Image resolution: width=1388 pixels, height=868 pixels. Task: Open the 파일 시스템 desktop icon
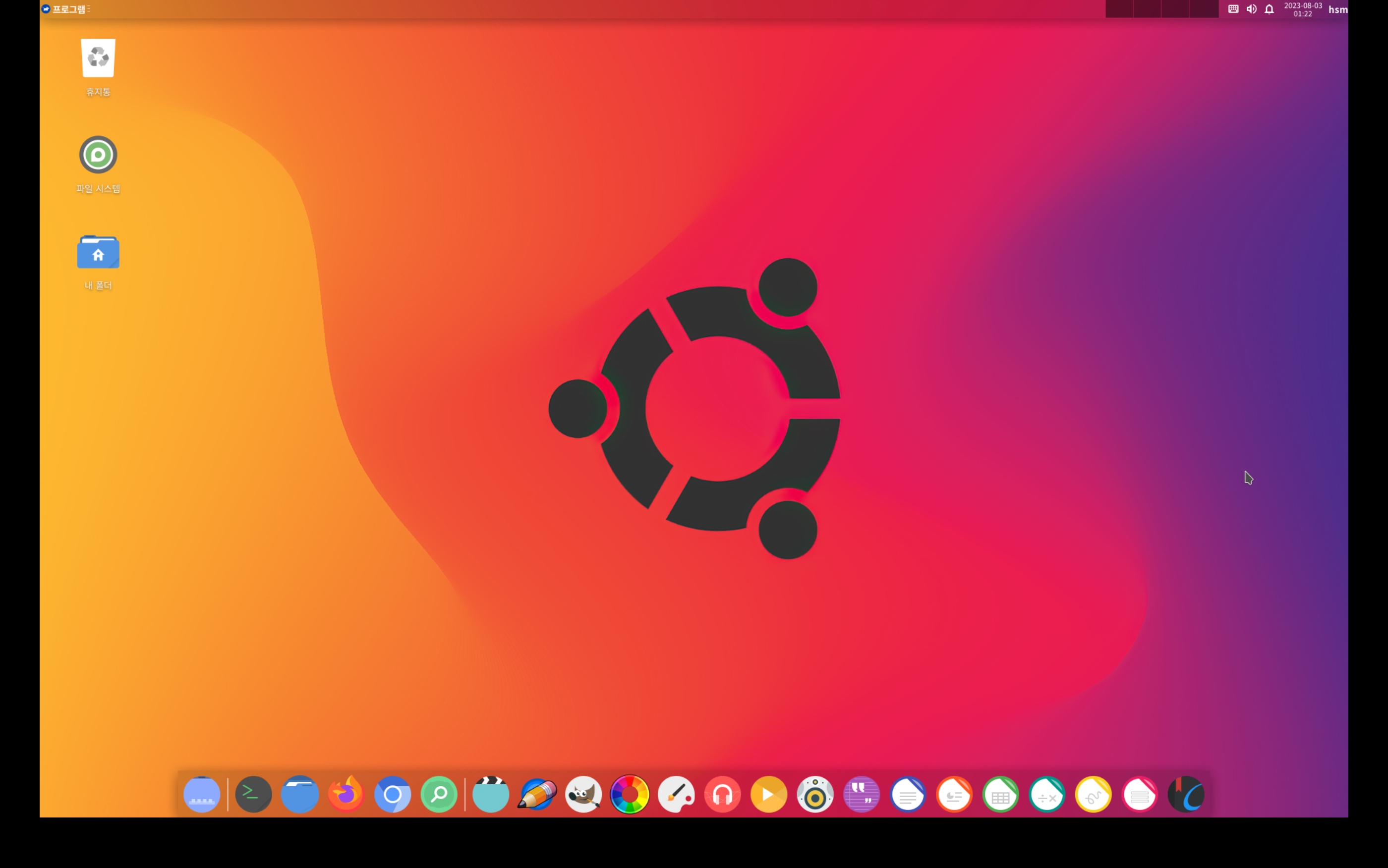[x=98, y=155]
